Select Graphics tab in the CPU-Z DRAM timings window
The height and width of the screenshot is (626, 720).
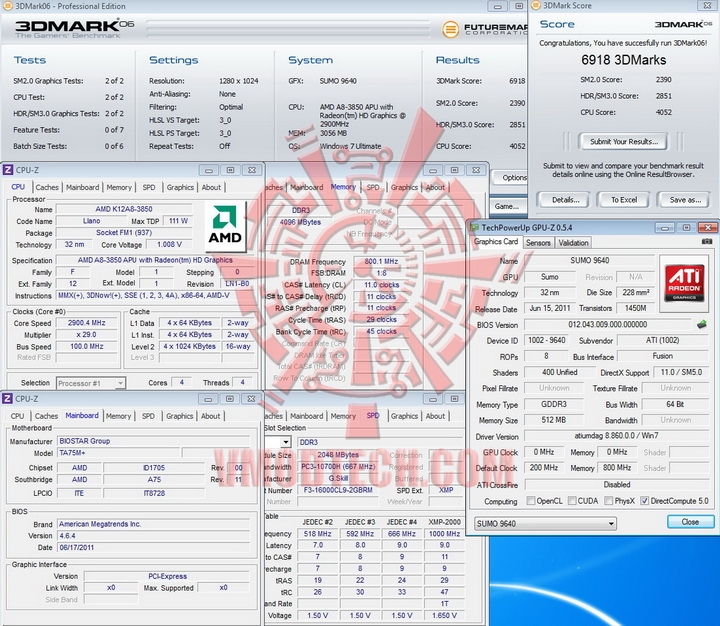click(x=404, y=187)
